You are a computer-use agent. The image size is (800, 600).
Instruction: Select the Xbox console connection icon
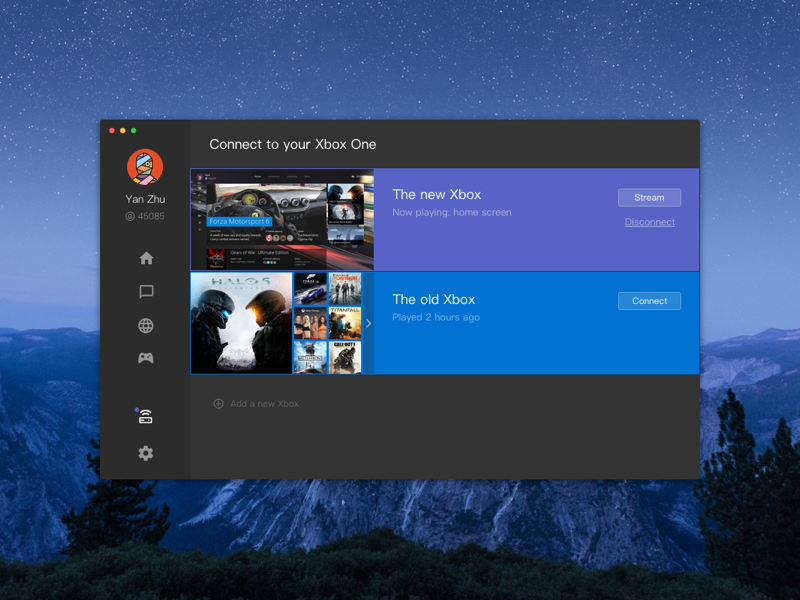(146, 417)
